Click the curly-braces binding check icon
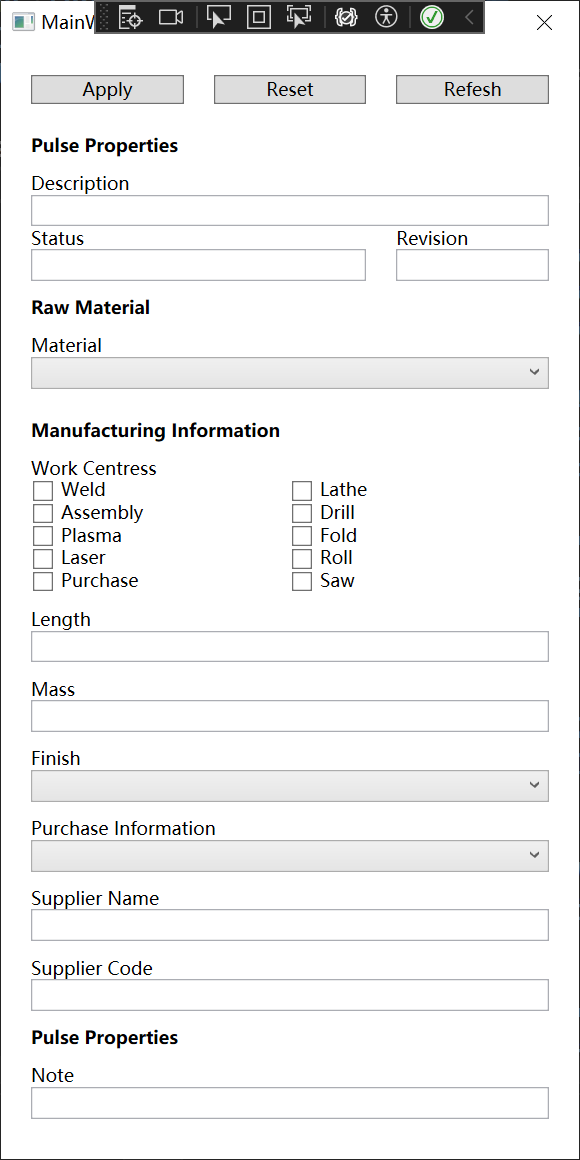580x1160 pixels. point(345,17)
